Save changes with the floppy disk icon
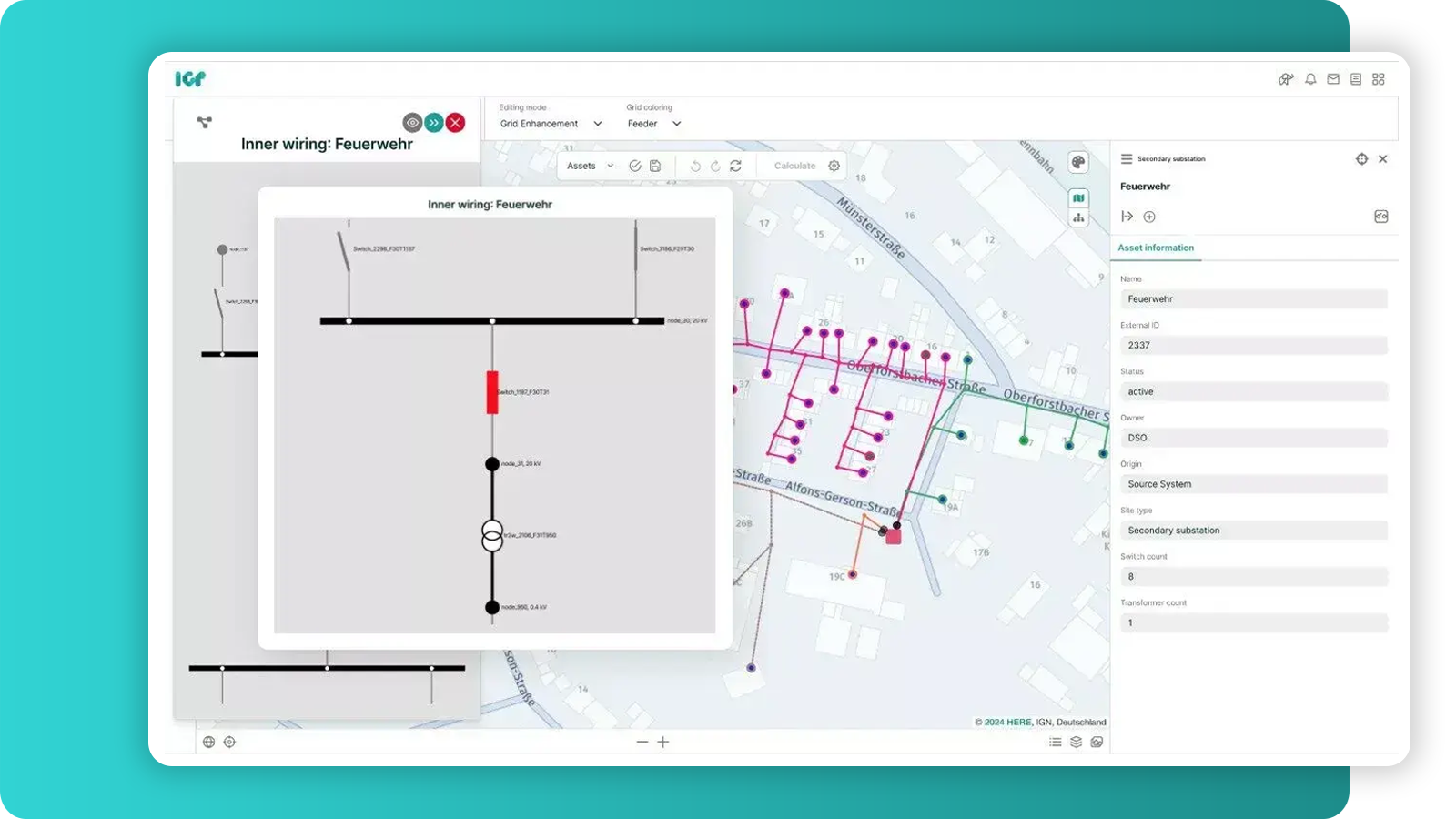 point(655,166)
